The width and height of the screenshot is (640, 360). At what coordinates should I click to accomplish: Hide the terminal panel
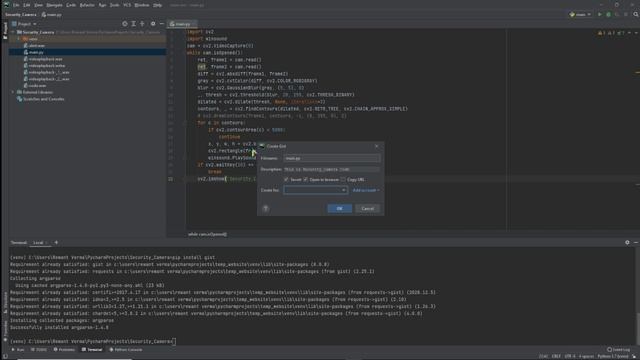(x=636, y=242)
